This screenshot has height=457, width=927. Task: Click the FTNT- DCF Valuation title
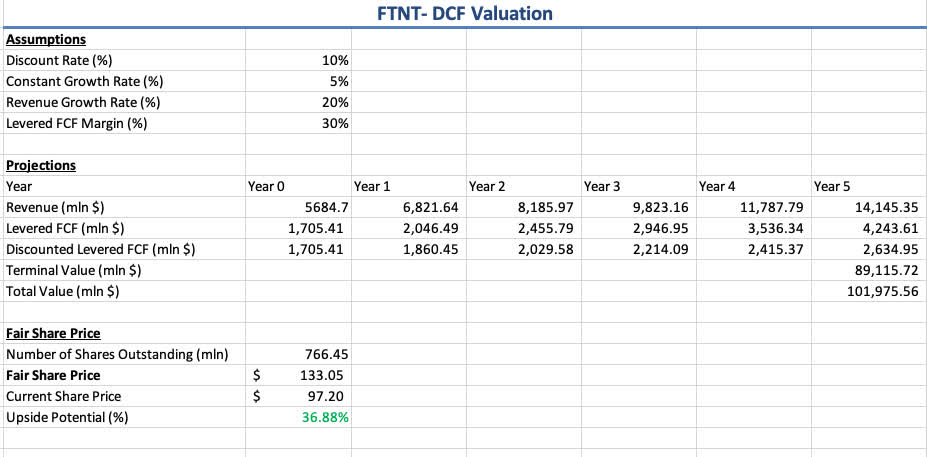tap(464, 13)
